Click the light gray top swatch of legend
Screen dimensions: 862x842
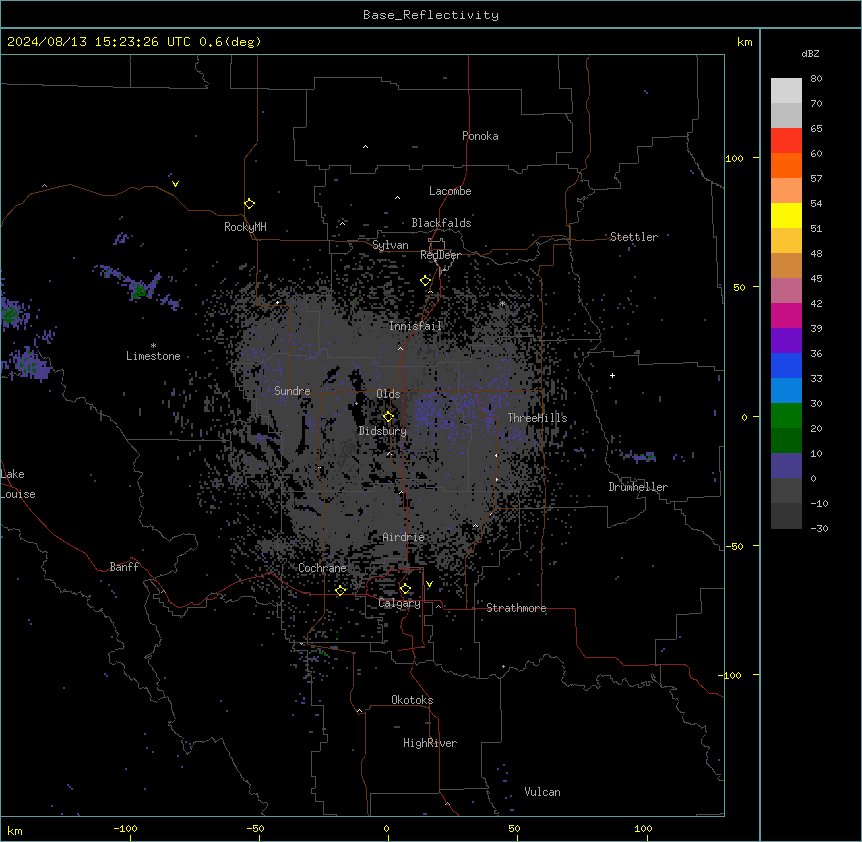pyautogui.click(x=786, y=91)
